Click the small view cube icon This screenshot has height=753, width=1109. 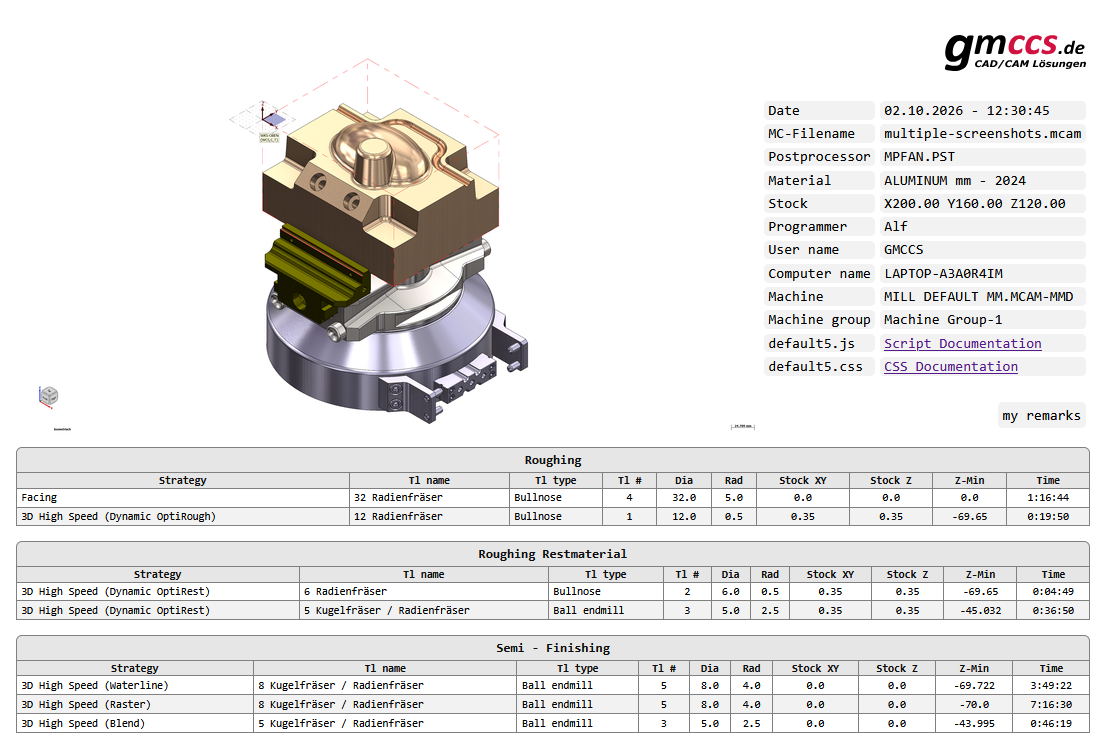(49, 396)
